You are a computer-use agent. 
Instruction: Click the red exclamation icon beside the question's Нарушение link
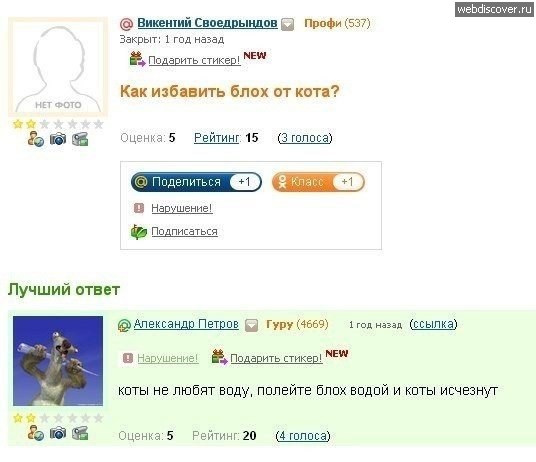tap(139, 207)
